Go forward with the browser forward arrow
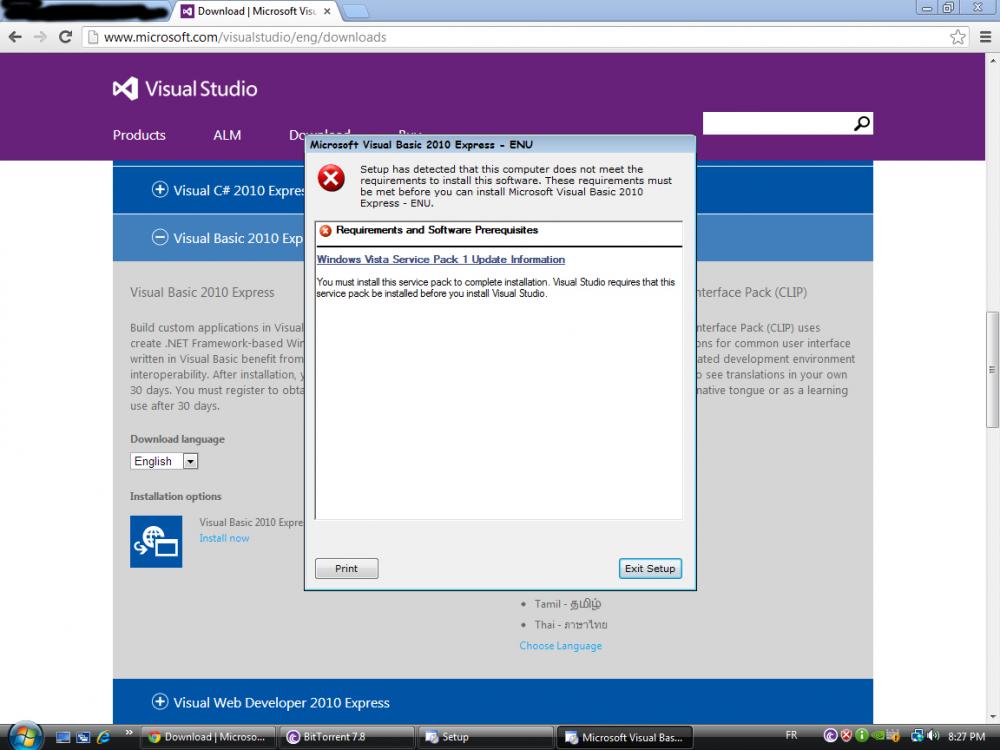The image size is (1000, 750). tap(40, 37)
